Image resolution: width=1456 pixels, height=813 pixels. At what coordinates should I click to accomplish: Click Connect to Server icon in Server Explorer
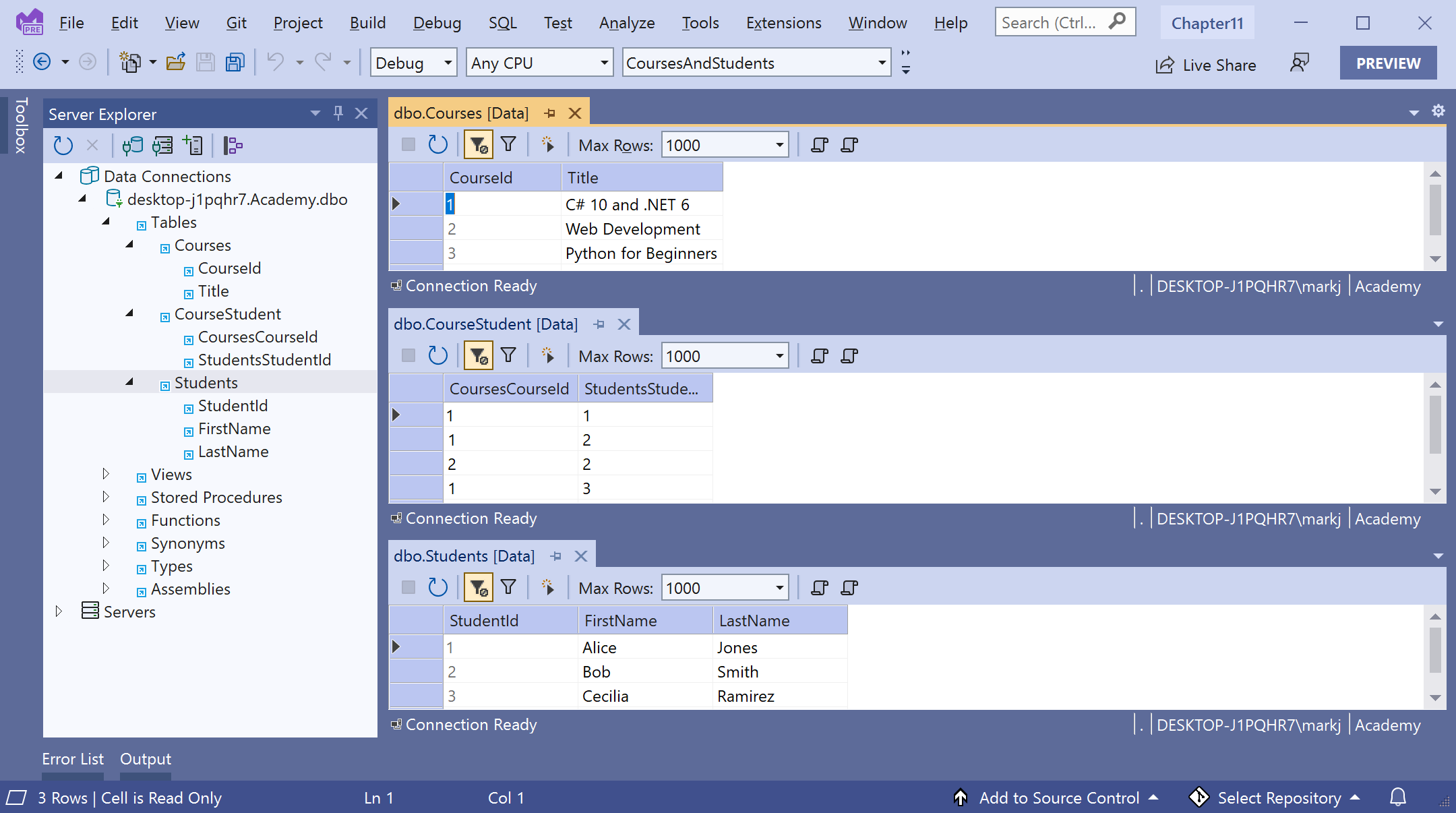(x=162, y=145)
